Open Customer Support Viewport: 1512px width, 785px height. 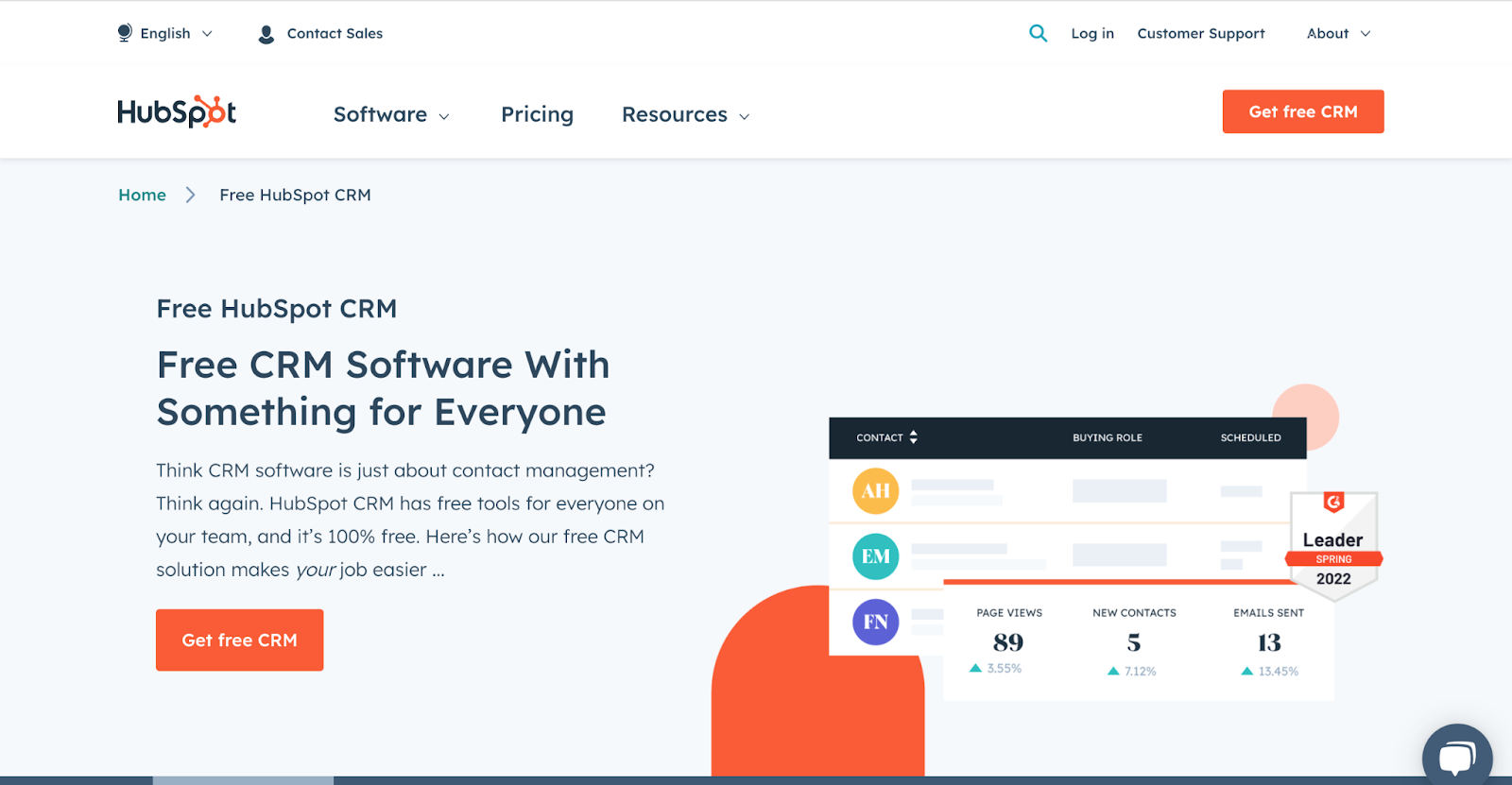click(1200, 33)
